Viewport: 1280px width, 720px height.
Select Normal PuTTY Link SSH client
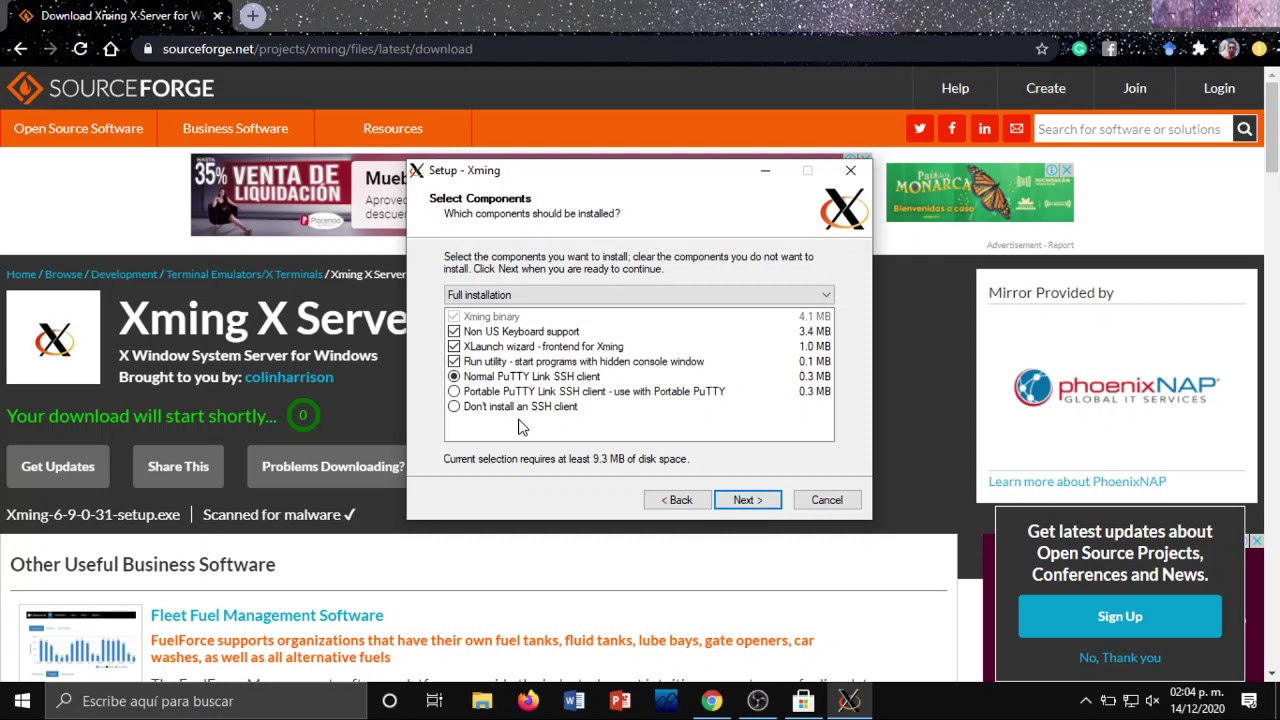[454, 376]
